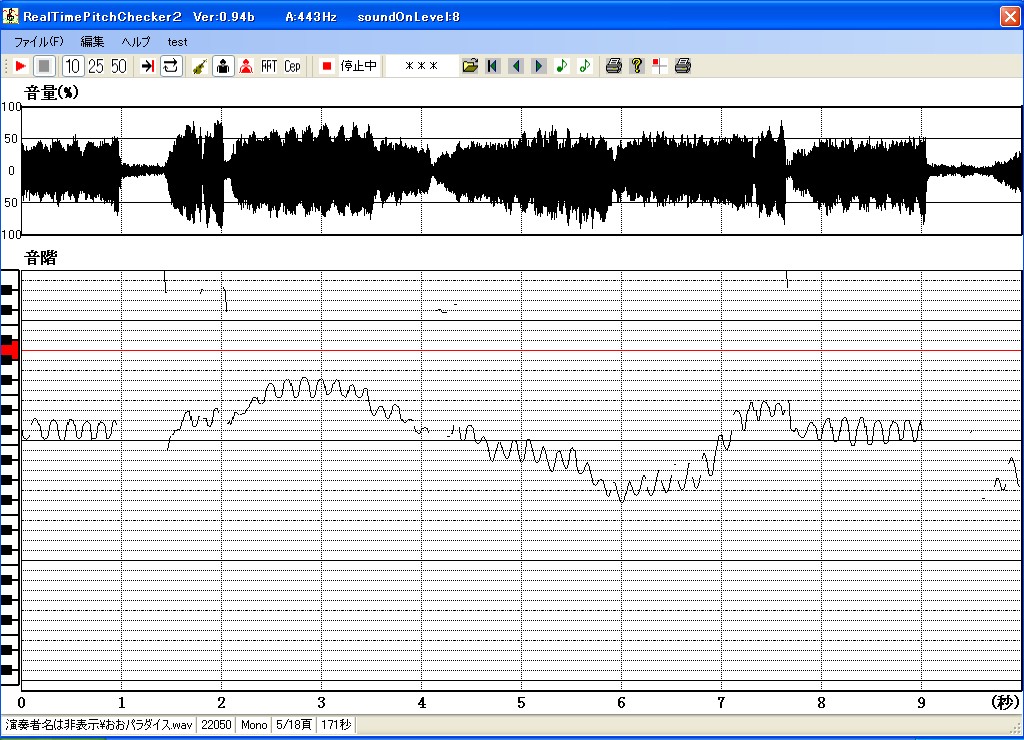This screenshot has height=740, width=1024.
Task: Click the 171秒 duration status cell
Action: (x=336, y=725)
